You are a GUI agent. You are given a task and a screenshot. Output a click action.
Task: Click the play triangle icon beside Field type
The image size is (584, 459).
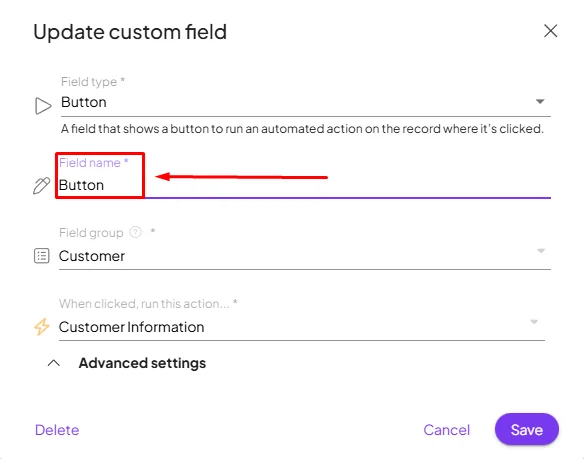[43, 106]
